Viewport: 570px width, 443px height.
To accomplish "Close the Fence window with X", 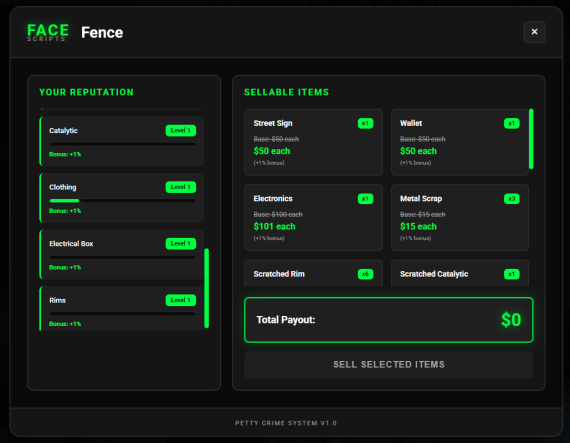I will pyautogui.click(x=534, y=32).
